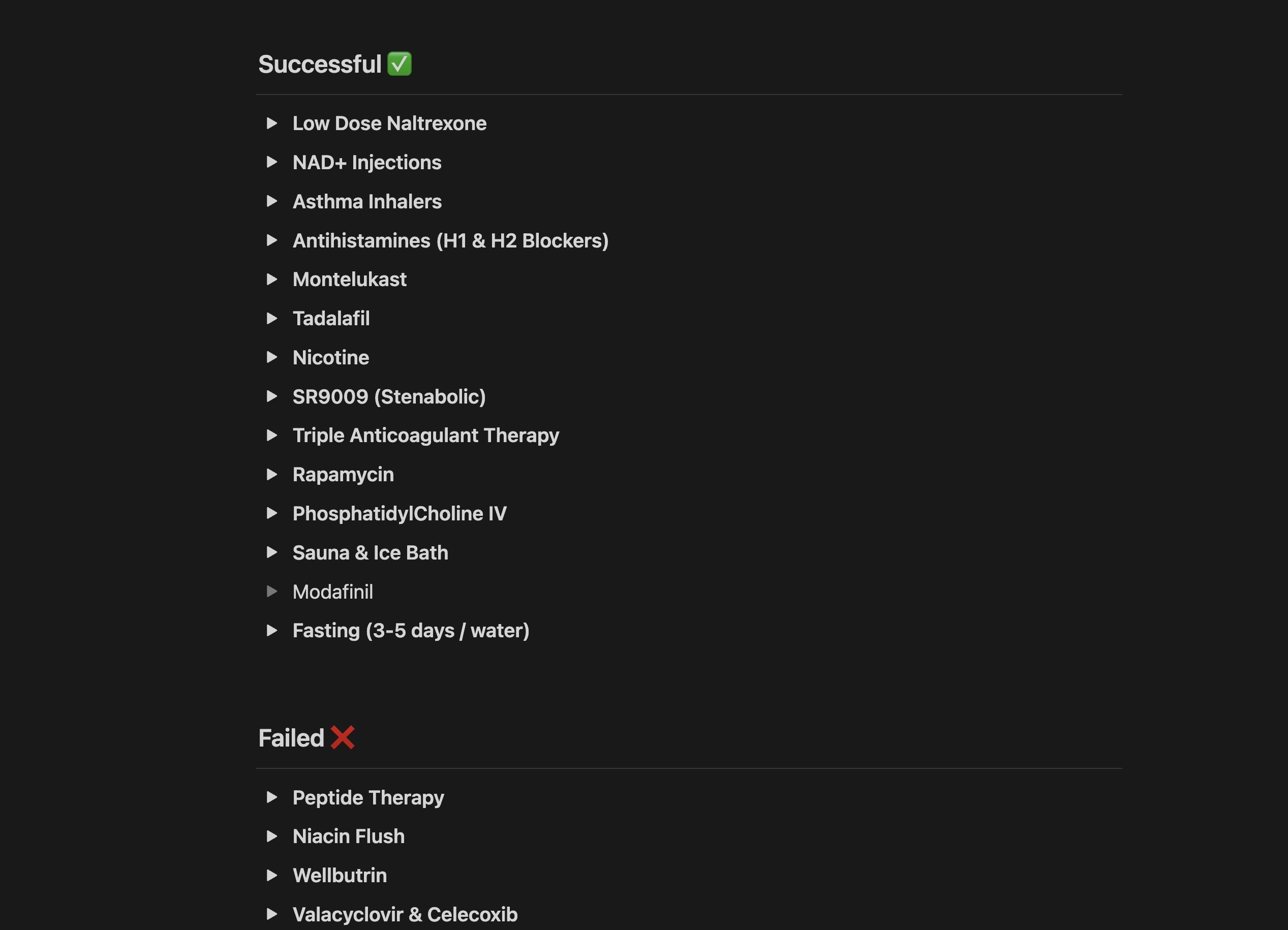This screenshot has width=1288, height=930.
Task: Expand the NAD+ Injections toggle arrow
Action: [272, 163]
